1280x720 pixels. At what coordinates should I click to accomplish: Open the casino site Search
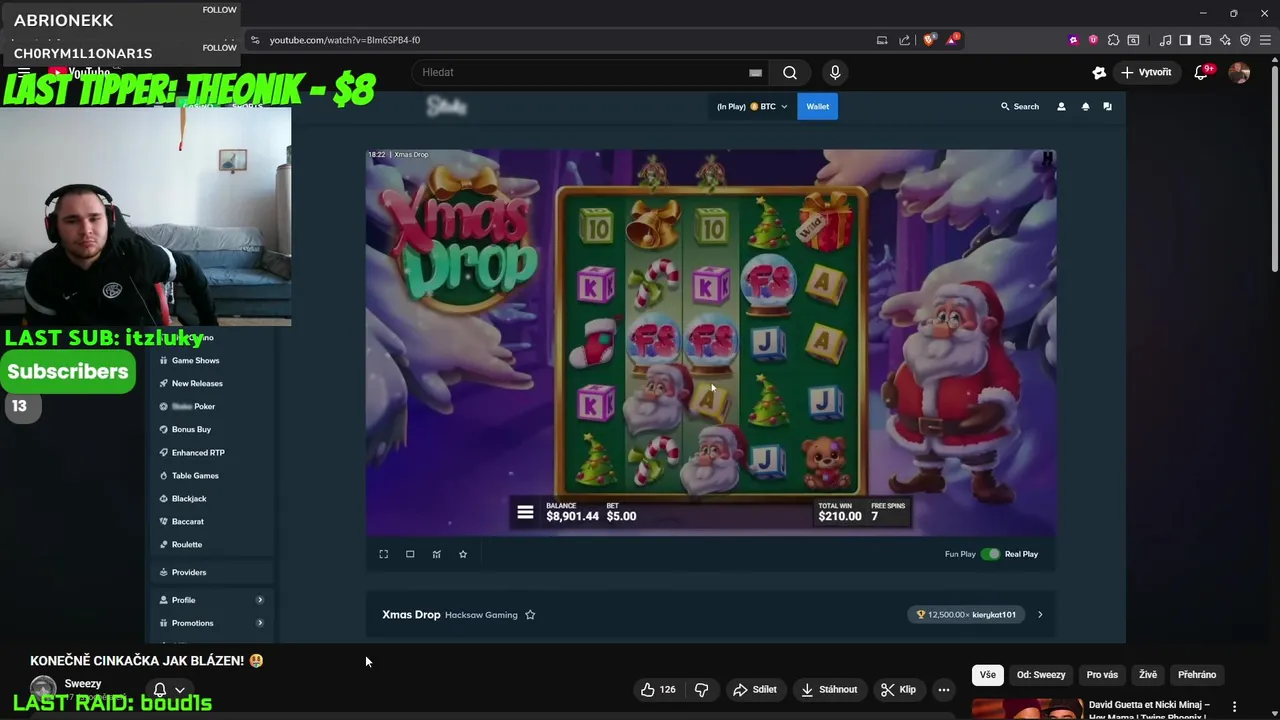(x=1020, y=106)
